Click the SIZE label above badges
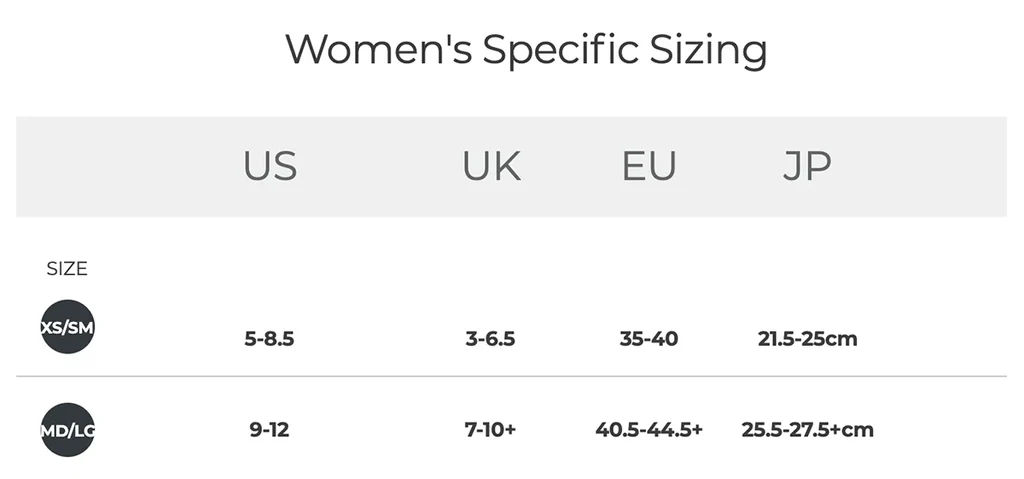Image resolution: width=1024 pixels, height=479 pixels. pos(67,269)
